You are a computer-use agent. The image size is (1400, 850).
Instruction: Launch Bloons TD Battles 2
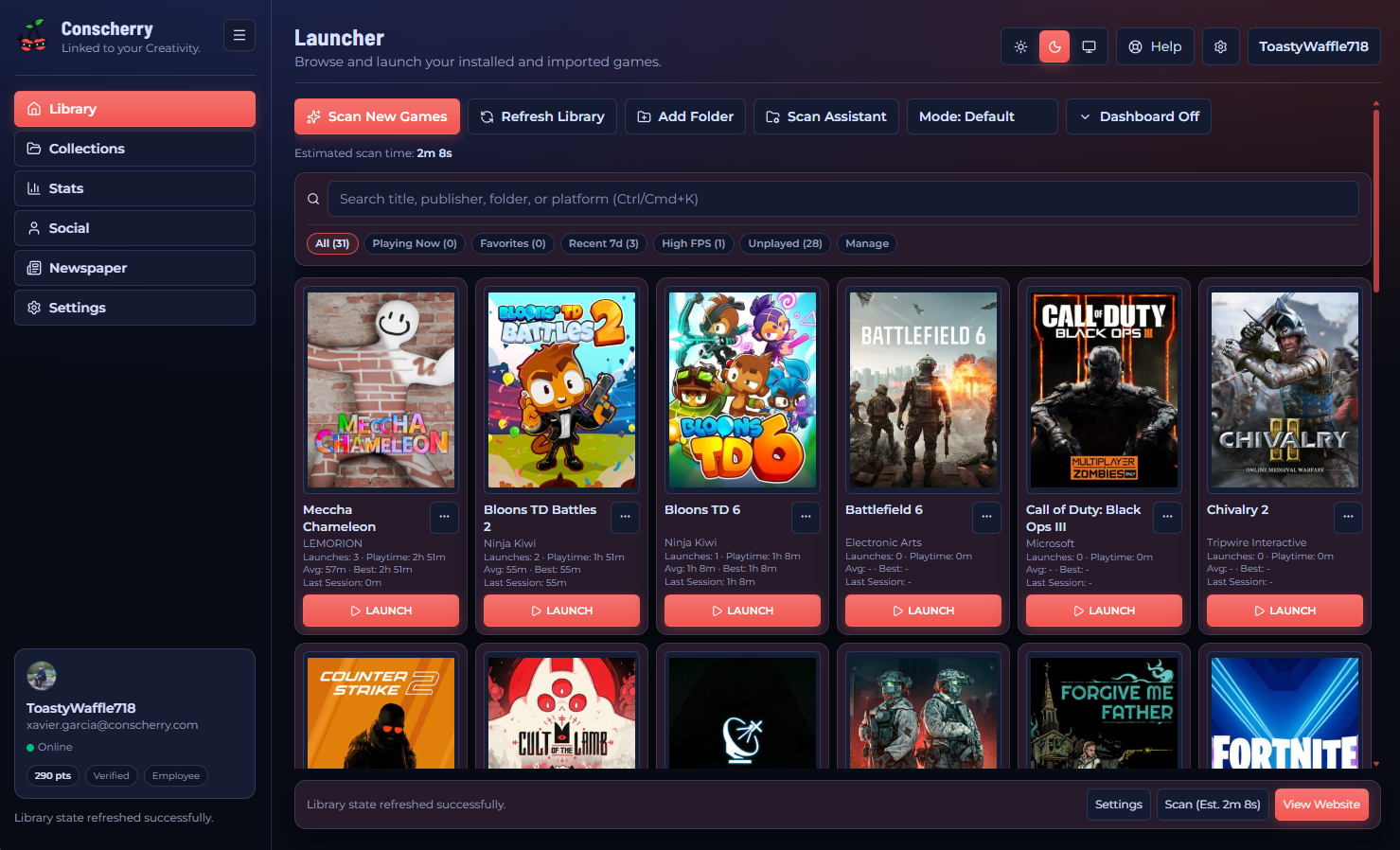(x=561, y=611)
